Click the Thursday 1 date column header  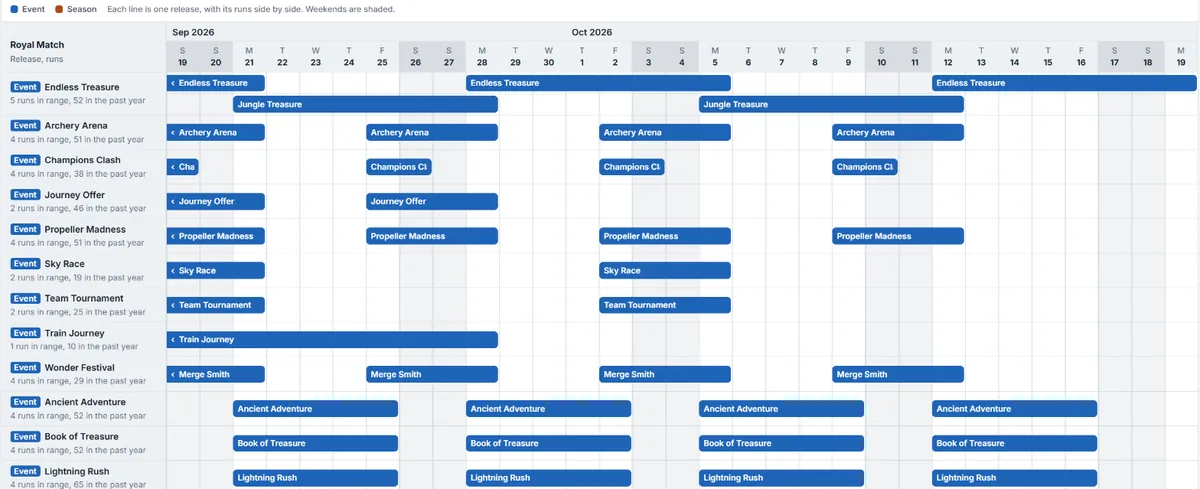(582, 56)
